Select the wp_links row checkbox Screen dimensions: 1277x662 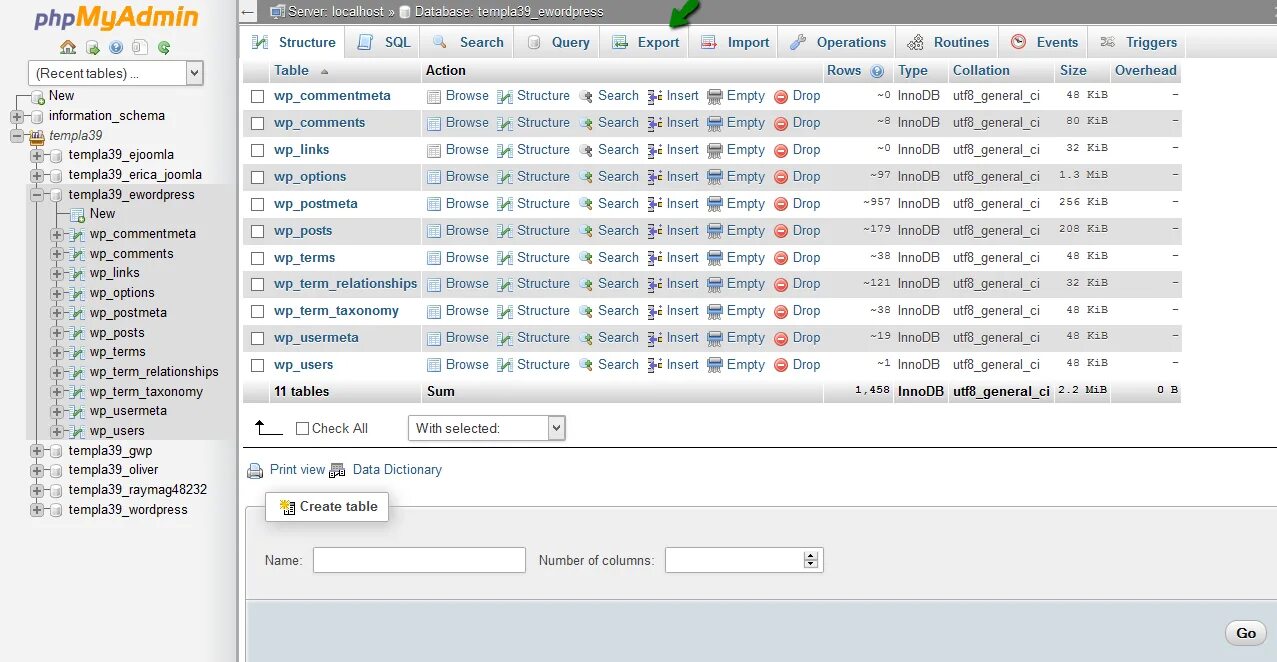click(257, 151)
